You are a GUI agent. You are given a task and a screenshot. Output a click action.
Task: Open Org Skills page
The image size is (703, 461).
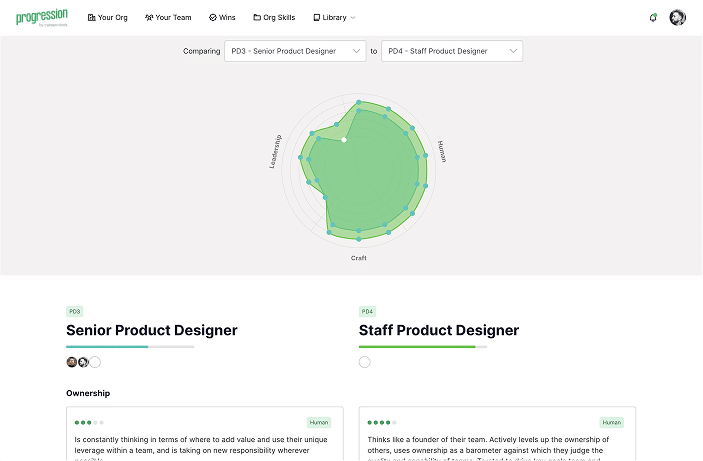[x=275, y=18]
